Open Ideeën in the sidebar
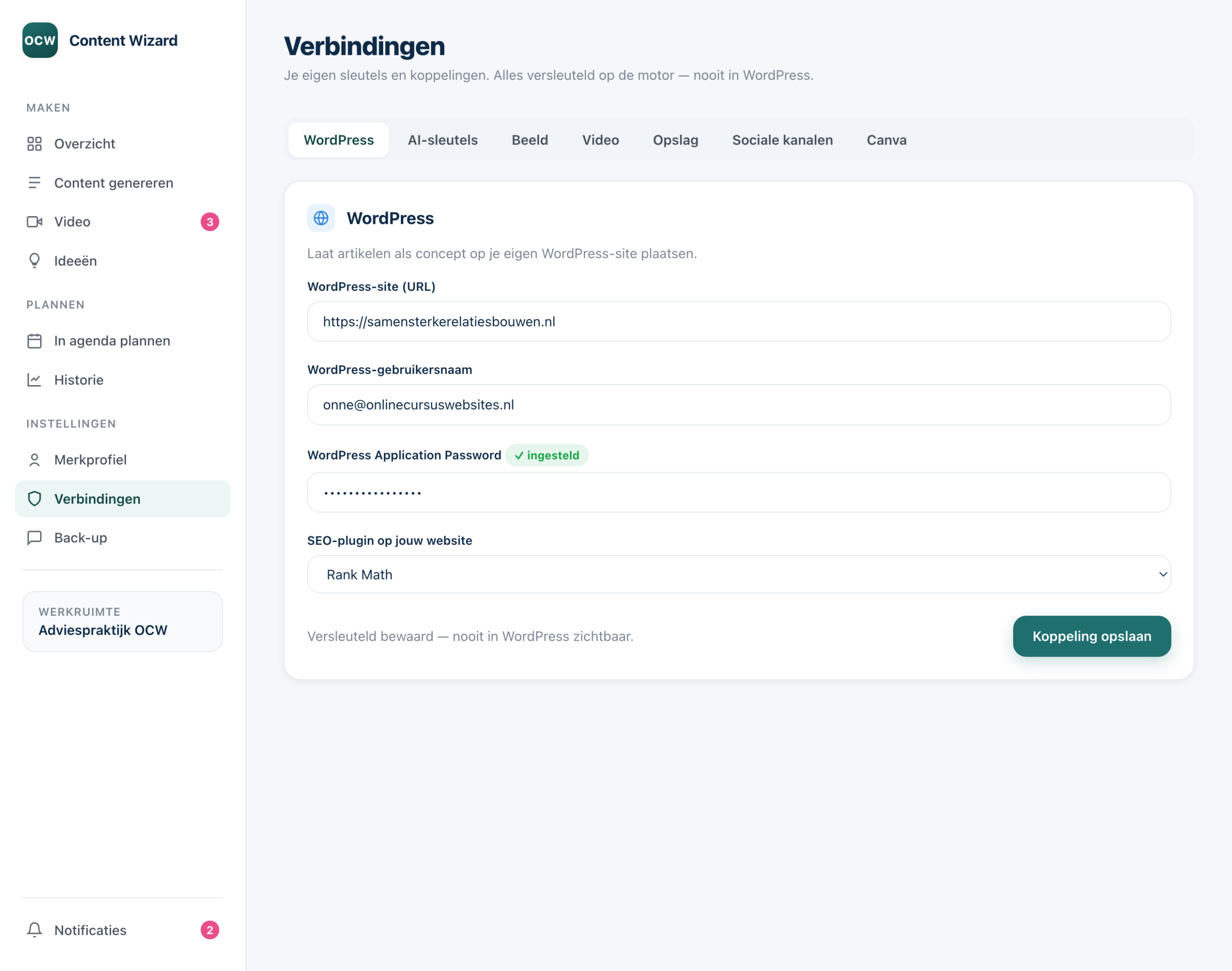The height and width of the screenshot is (971, 1232). click(x=123, y=261)
